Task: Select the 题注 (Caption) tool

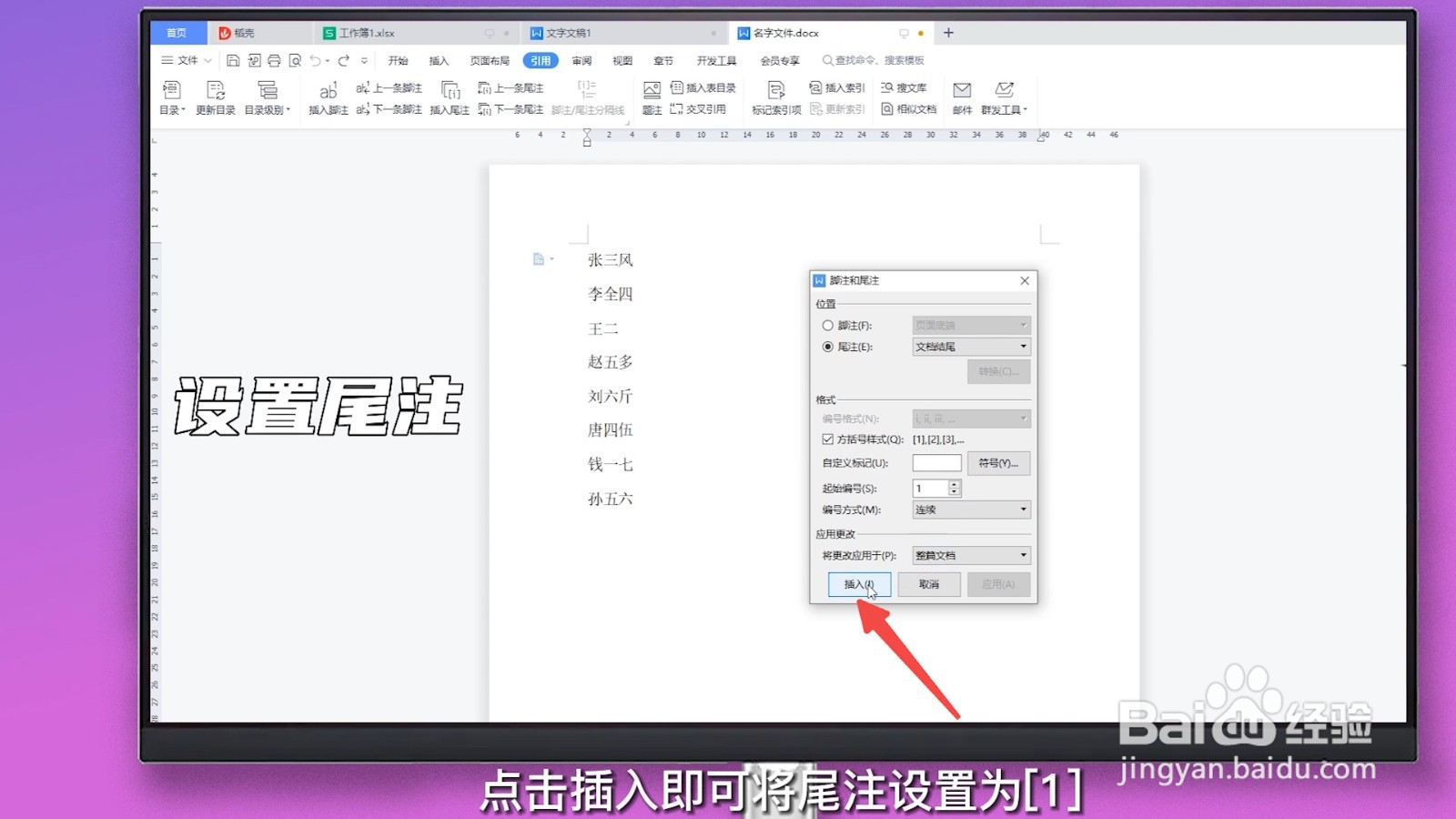Action: [x=651, y=98]
